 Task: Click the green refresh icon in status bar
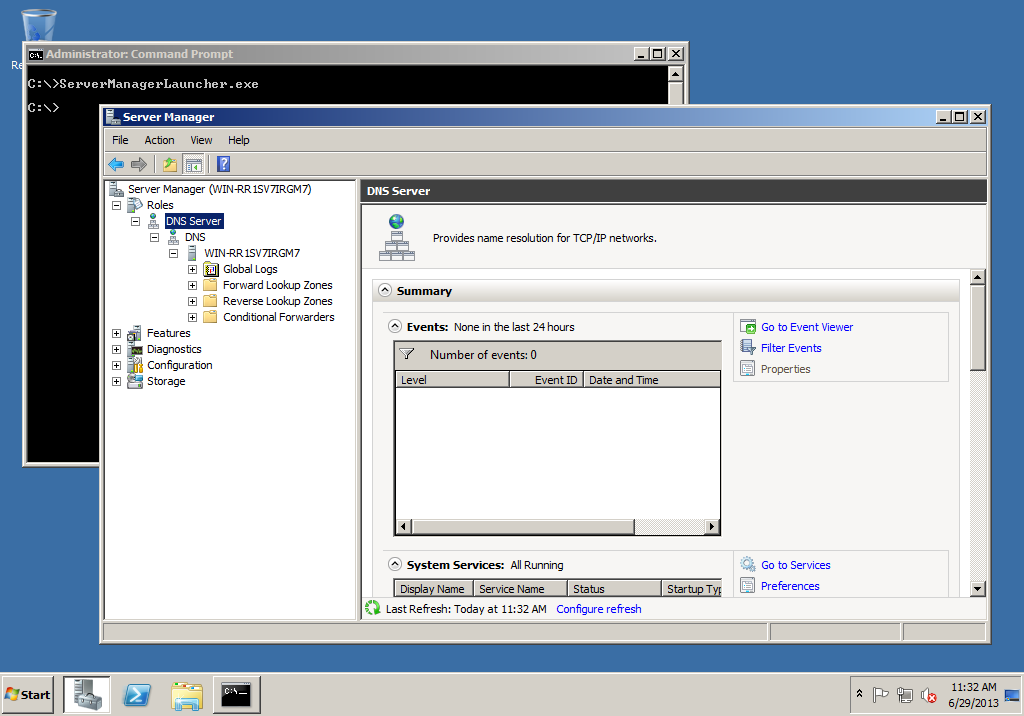[x=373, y=608]
